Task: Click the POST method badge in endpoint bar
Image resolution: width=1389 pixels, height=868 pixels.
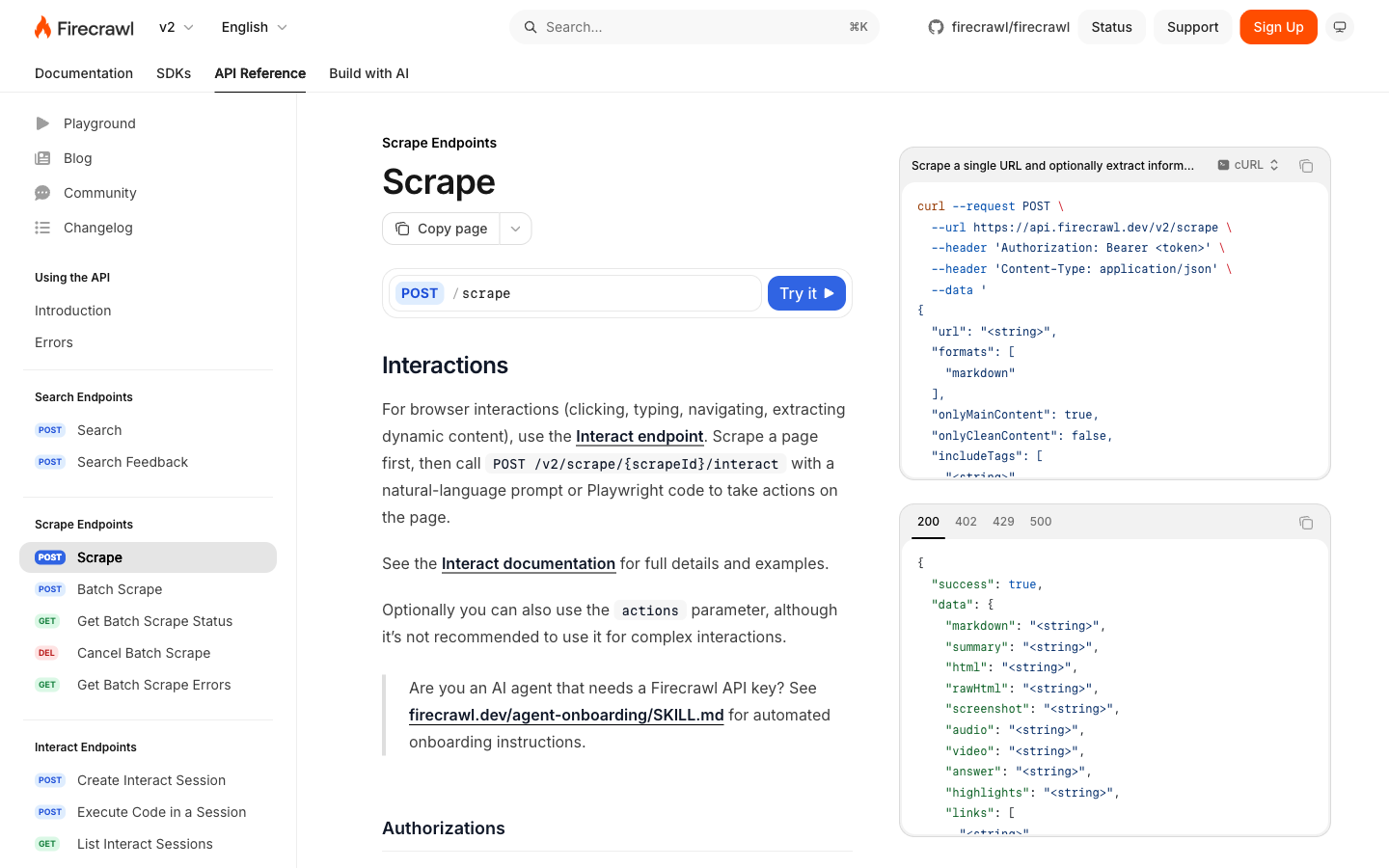Action: 420,293
